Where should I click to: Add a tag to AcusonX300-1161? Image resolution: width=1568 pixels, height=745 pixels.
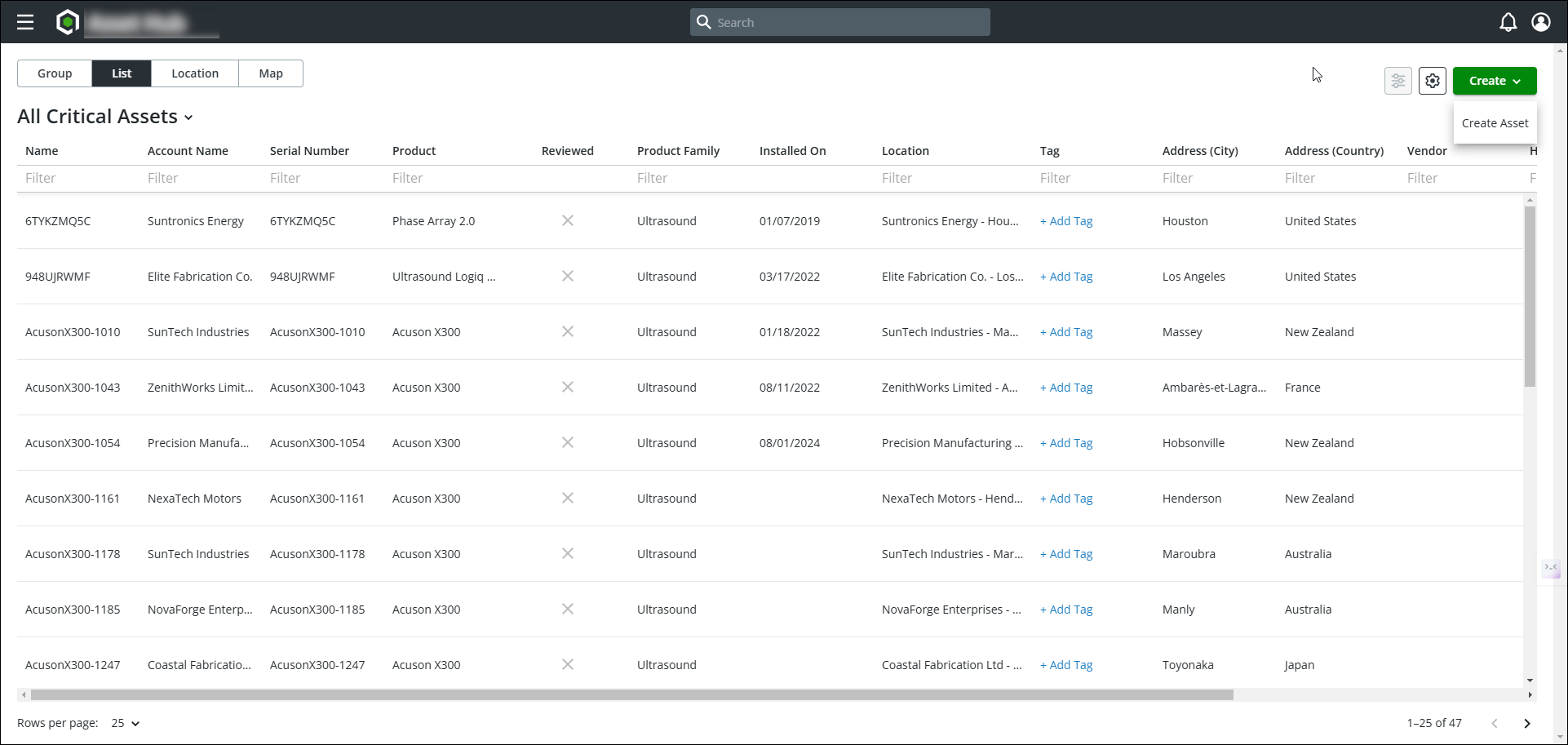(1066, 499)
